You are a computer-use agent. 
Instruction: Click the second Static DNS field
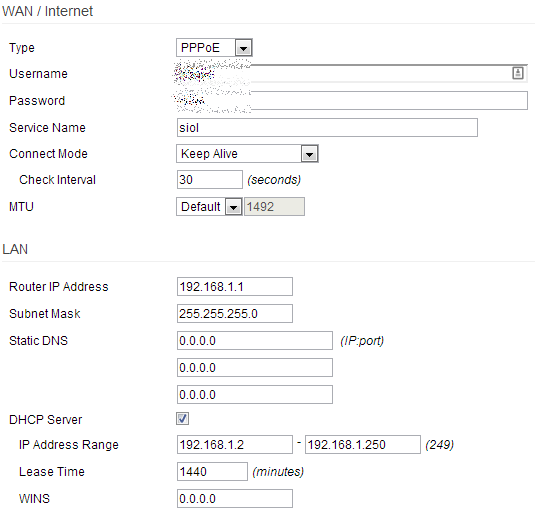click(x=255, y=367)
